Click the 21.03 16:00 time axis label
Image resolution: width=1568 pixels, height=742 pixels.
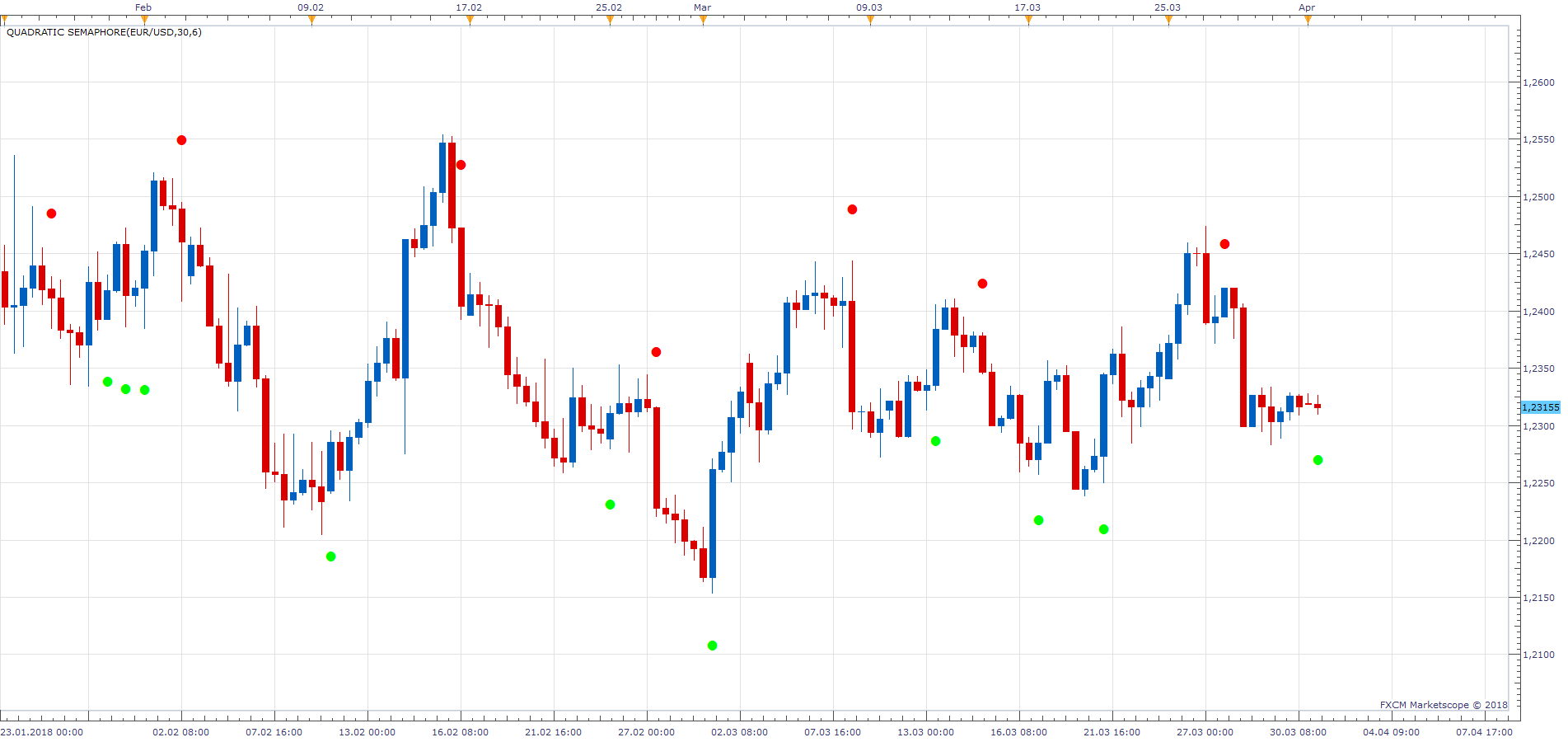point(1112,732)
